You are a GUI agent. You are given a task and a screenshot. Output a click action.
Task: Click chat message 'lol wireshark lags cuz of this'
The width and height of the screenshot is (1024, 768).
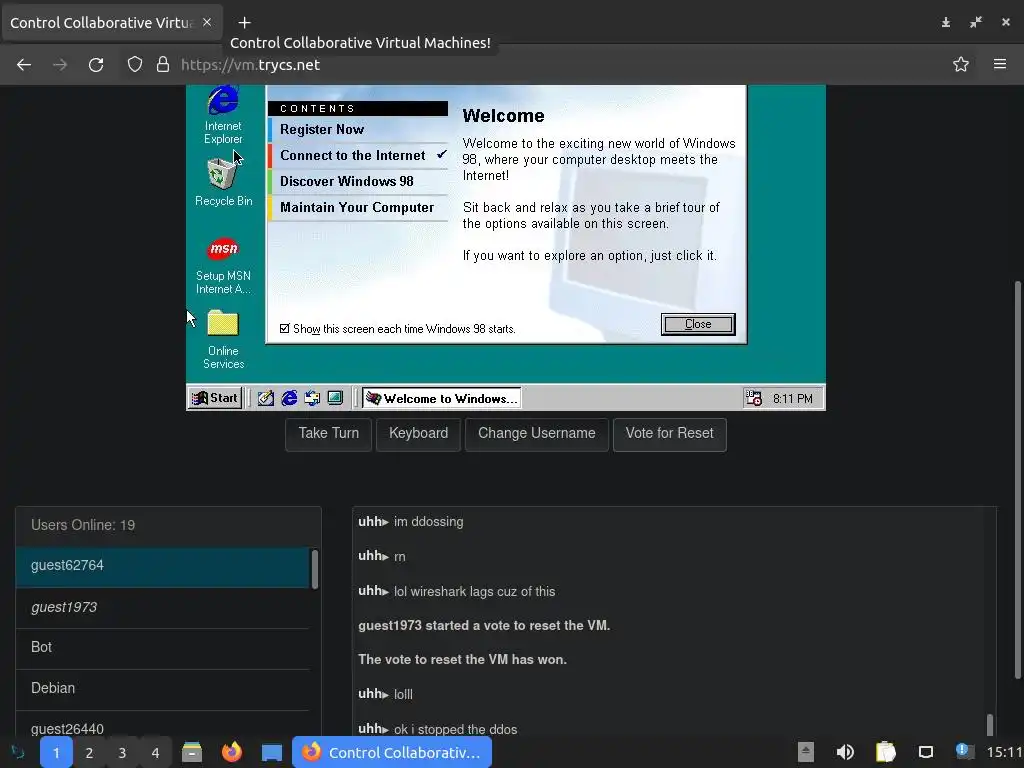[x=474, y=592]
